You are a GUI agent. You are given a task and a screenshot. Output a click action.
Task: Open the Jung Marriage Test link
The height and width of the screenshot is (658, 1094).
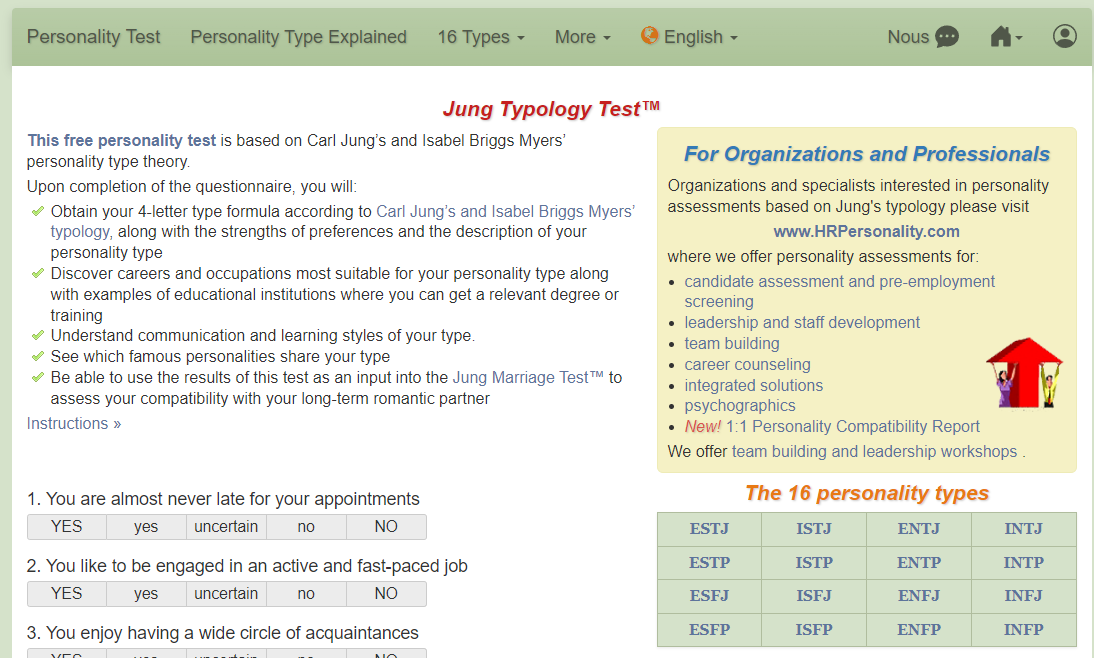[x=527, y=377]
